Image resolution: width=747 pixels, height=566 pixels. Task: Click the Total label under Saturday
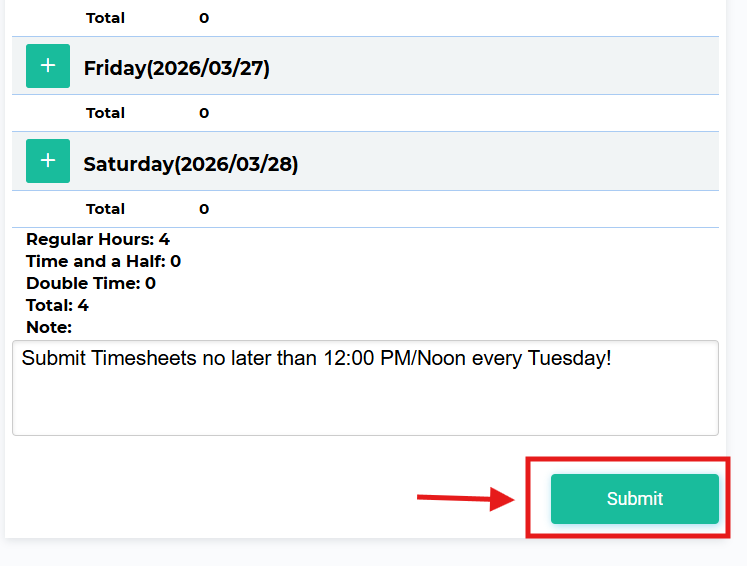click(x=105, y=209)
